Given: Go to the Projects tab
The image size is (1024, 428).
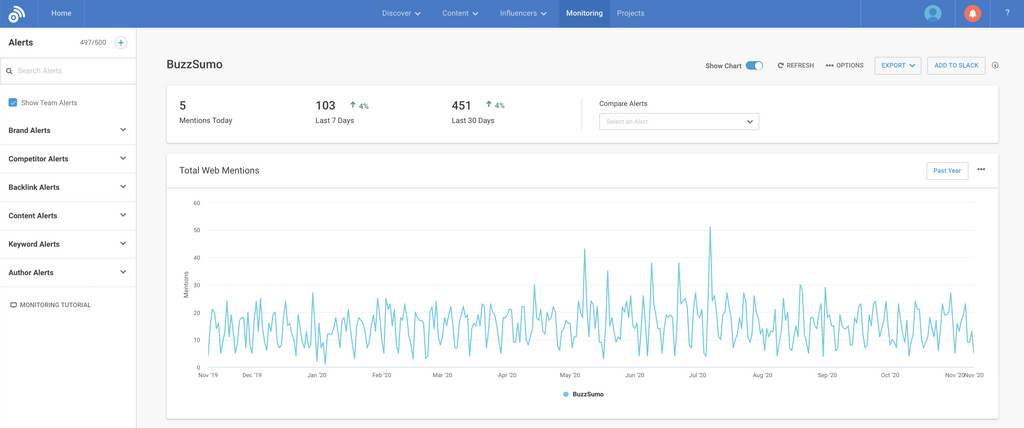Looking at the screenshot, I should (630, 13).
